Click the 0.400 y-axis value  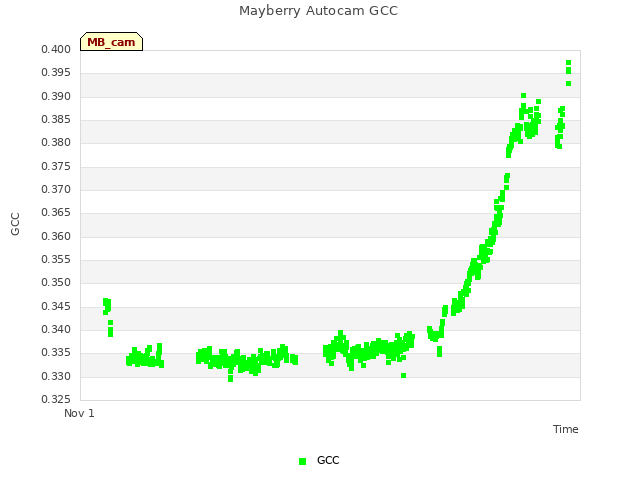coord(56,49)
